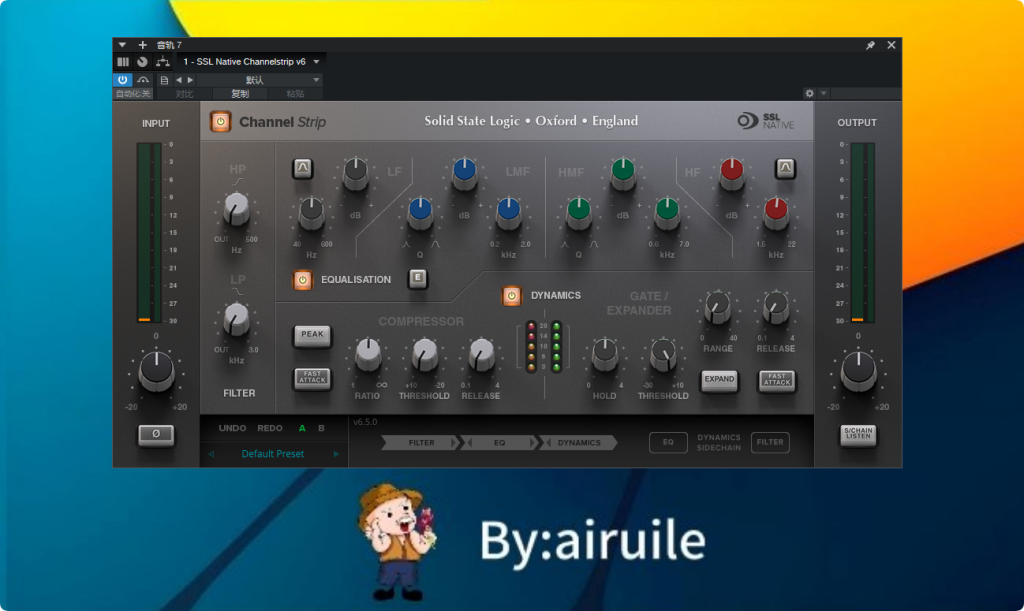The height and width of the screenshot is (611, 1024).
Task: Expand the top-left window menu triangle
Action: [x=122, y=45]
